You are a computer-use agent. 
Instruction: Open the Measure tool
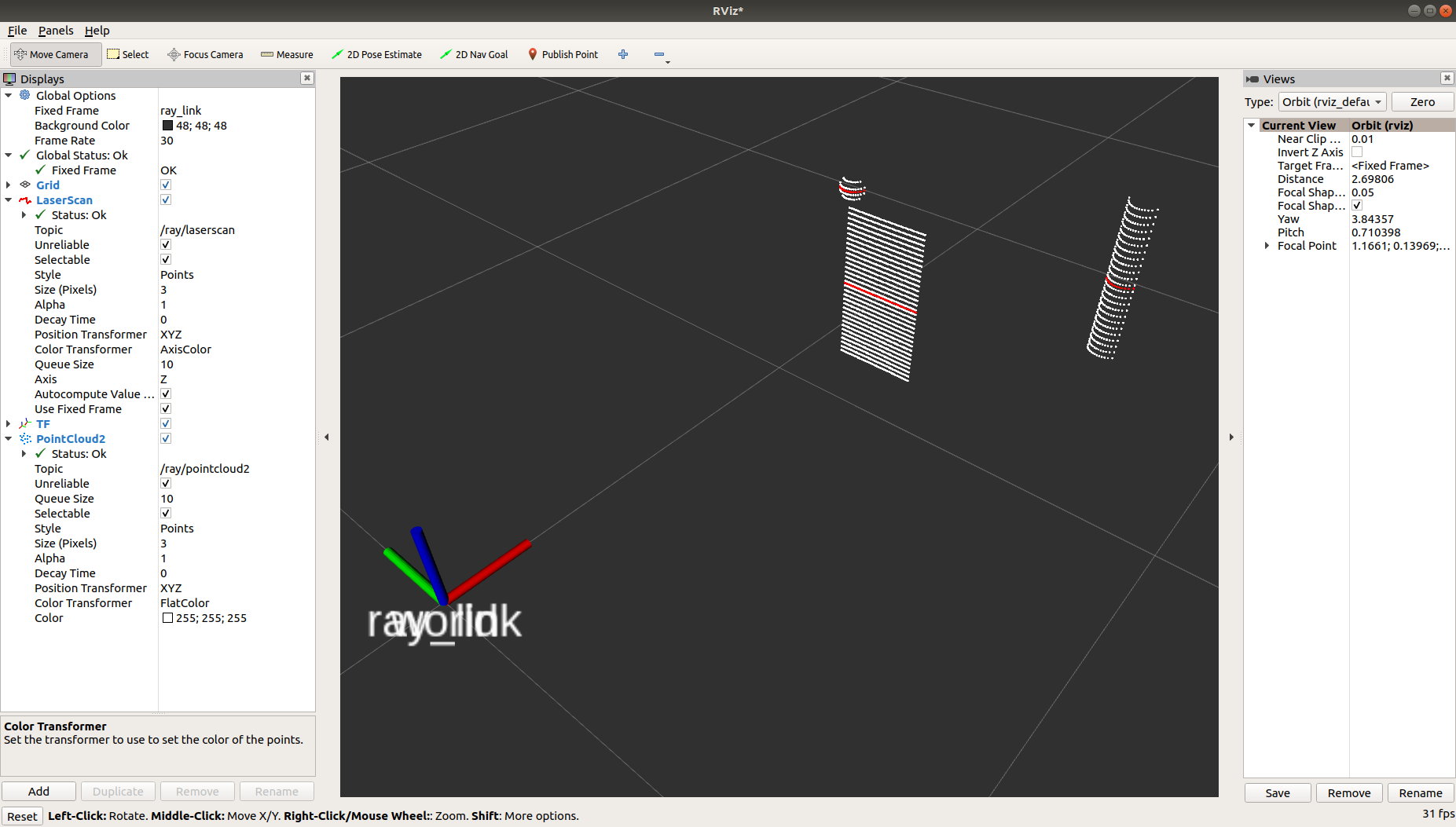[x=287, y=54]
